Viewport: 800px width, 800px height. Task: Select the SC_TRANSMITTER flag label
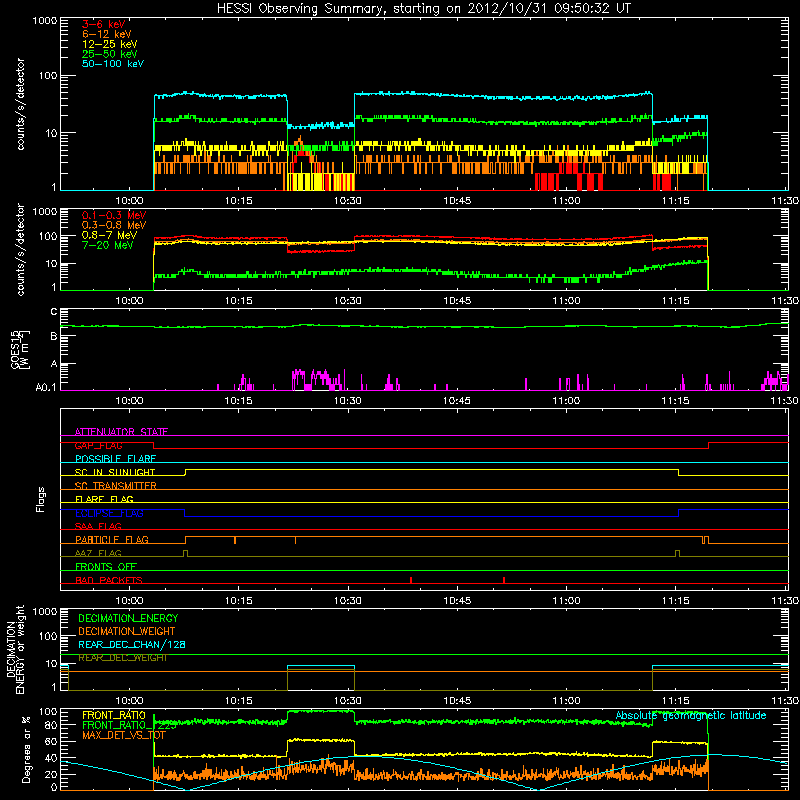116,486
